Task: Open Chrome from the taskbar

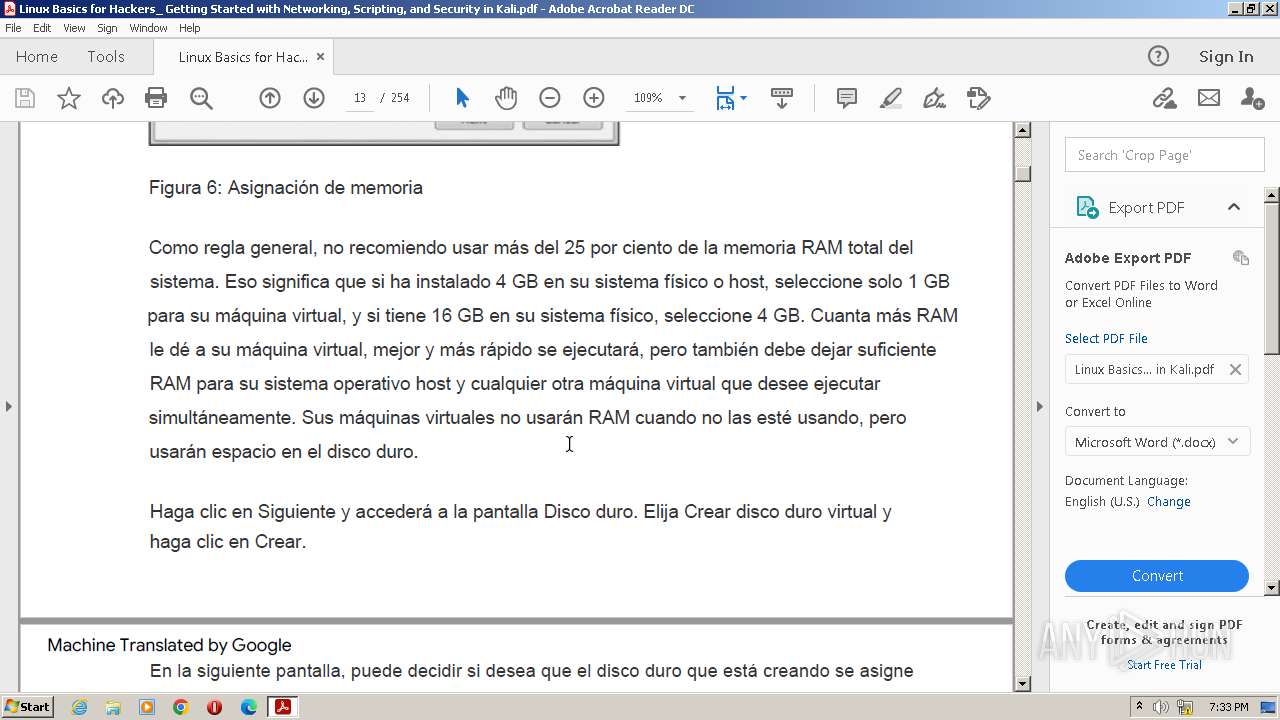Action: click(x=180, y=707)
